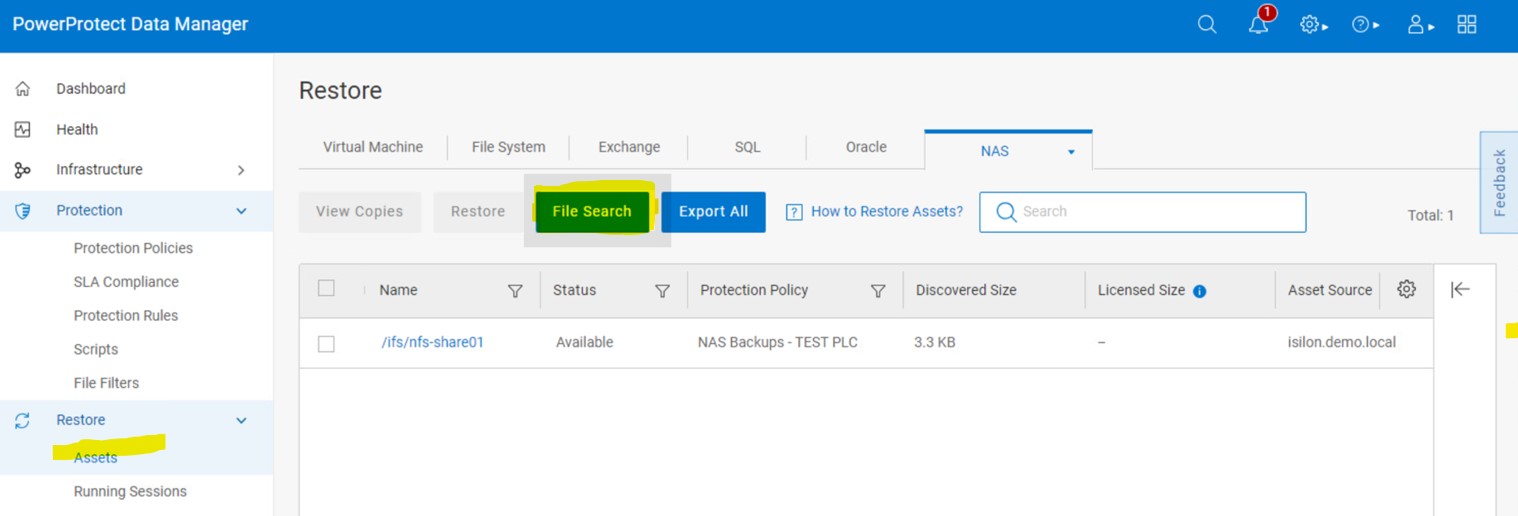Screen dimensions: 1518x516
Task: Click the NAS Backups - TEST PLC cell
Action: click(x=778, y=342)
